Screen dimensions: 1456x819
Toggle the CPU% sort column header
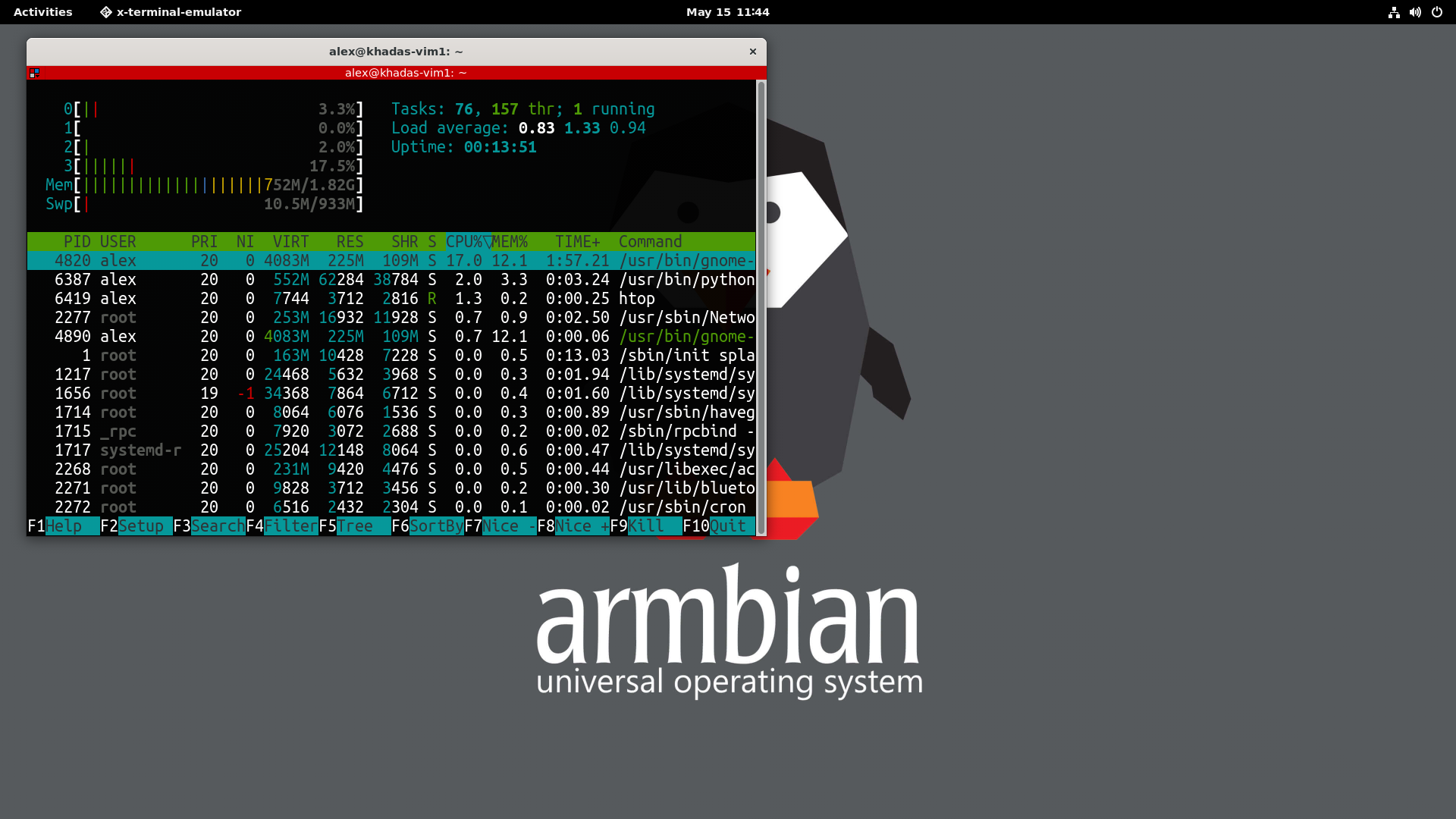(469, 242)
